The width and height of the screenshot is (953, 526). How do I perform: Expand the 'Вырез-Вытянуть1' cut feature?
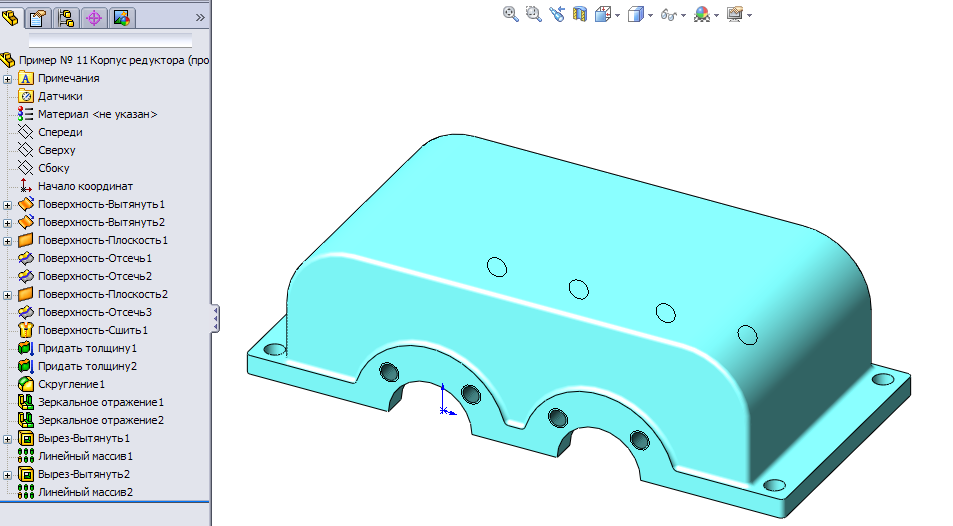pos(7,439)
